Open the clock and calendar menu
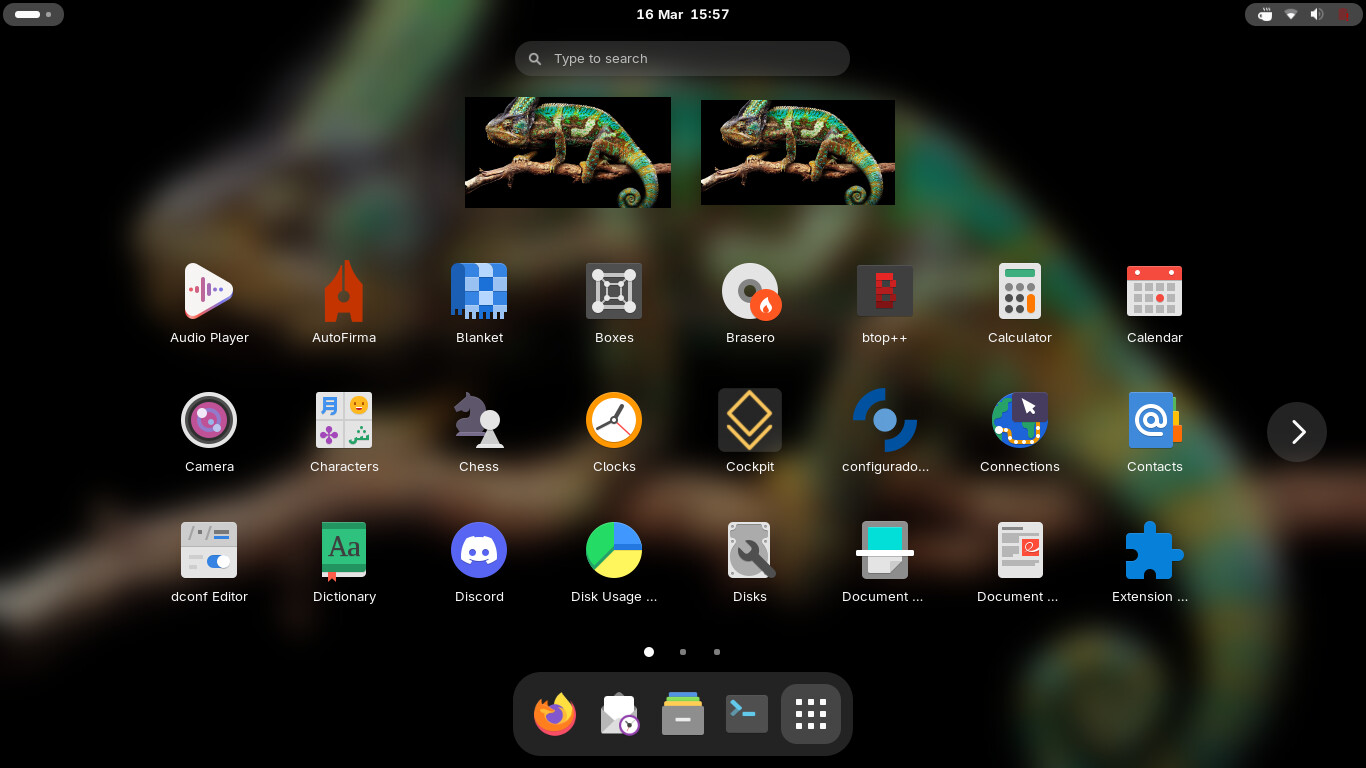 [x=683, y=14]
